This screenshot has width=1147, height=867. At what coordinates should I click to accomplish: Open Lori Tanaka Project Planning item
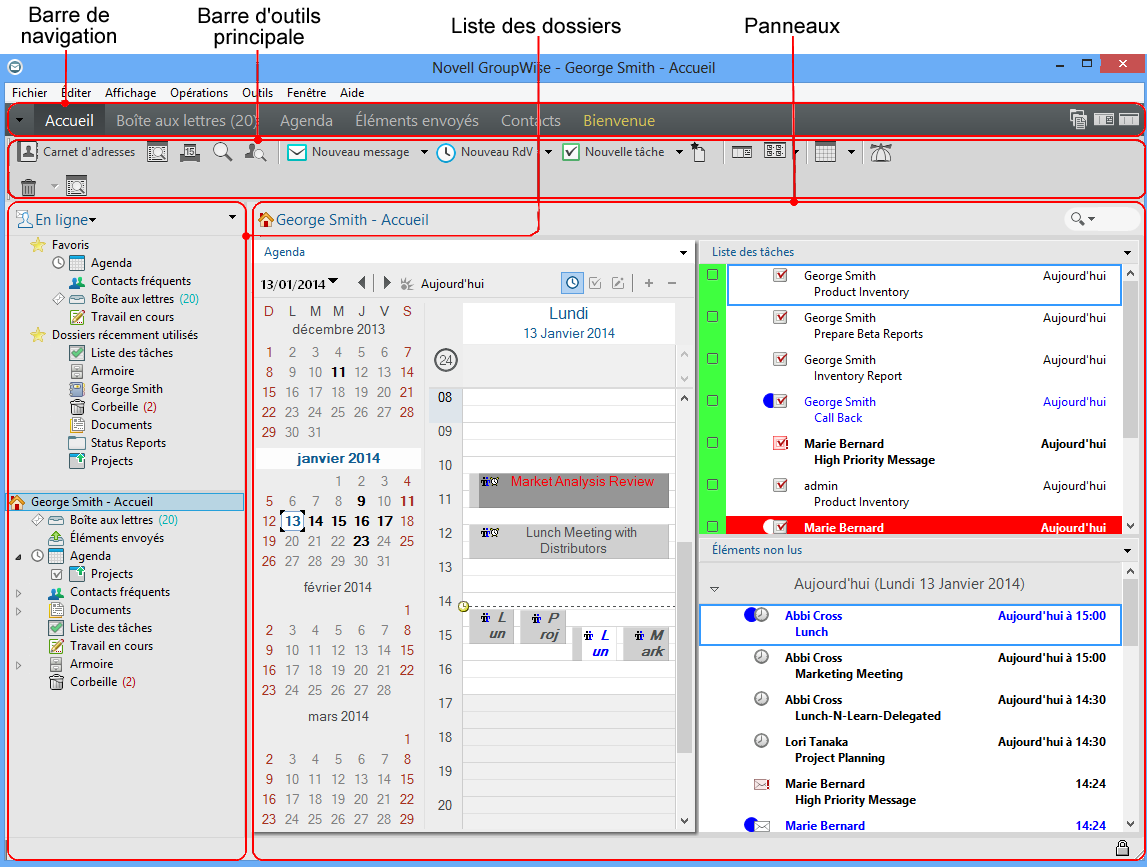[910, 750]
